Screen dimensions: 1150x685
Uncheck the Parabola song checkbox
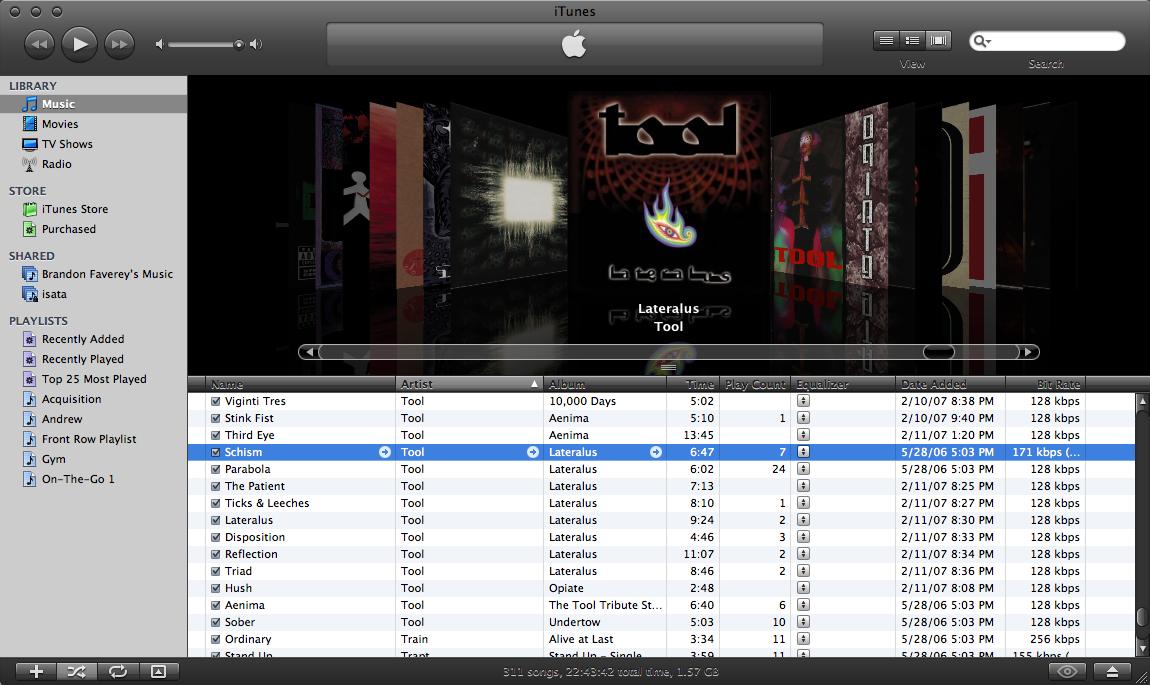[216, 469]
